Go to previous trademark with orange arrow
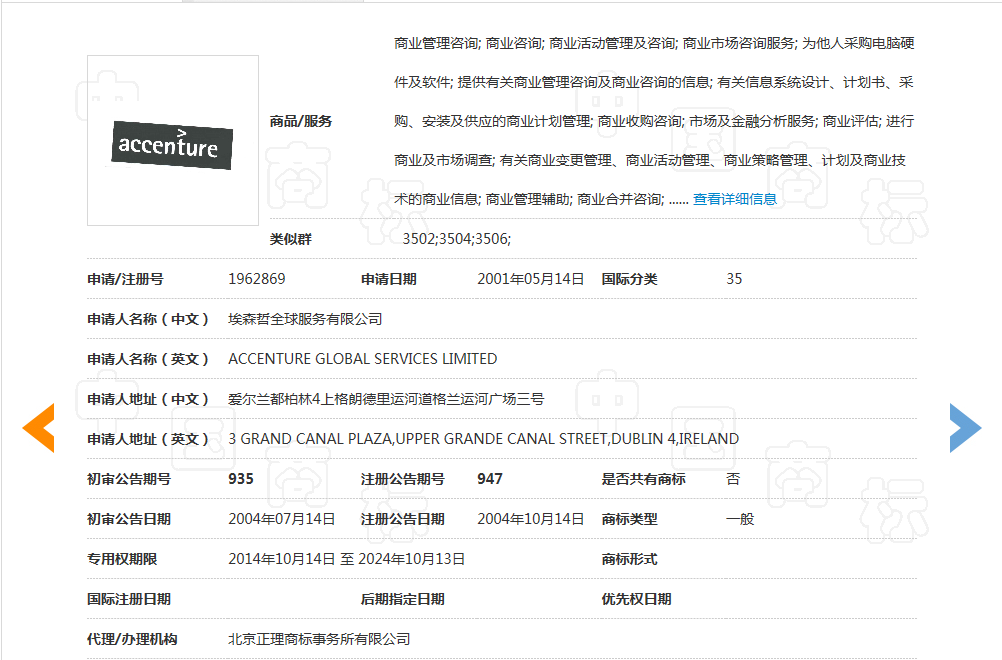The width and height of the screenshot is (1002, 660). tap(38, 428)
